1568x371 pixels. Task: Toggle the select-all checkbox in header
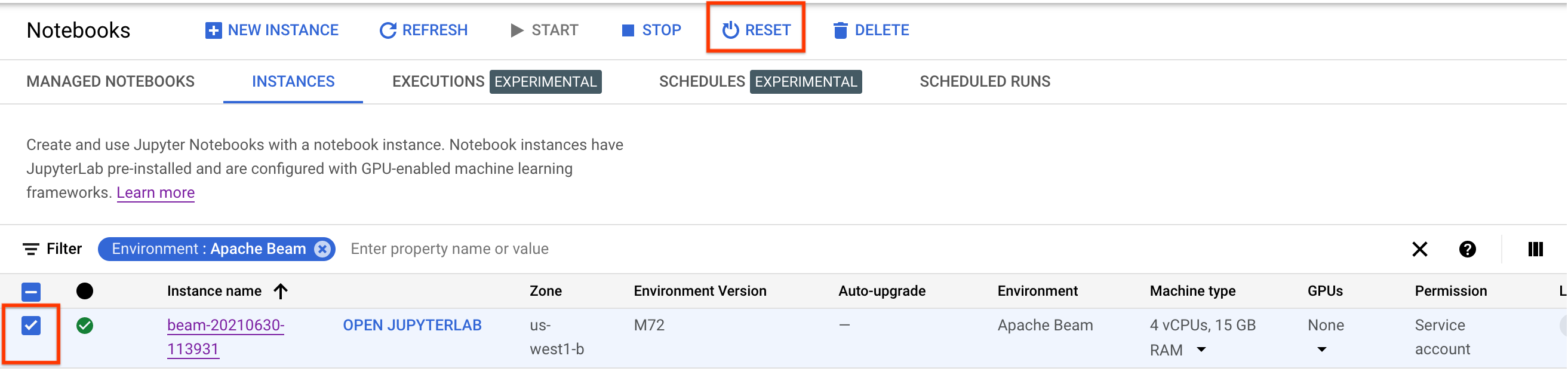[31, 291]
